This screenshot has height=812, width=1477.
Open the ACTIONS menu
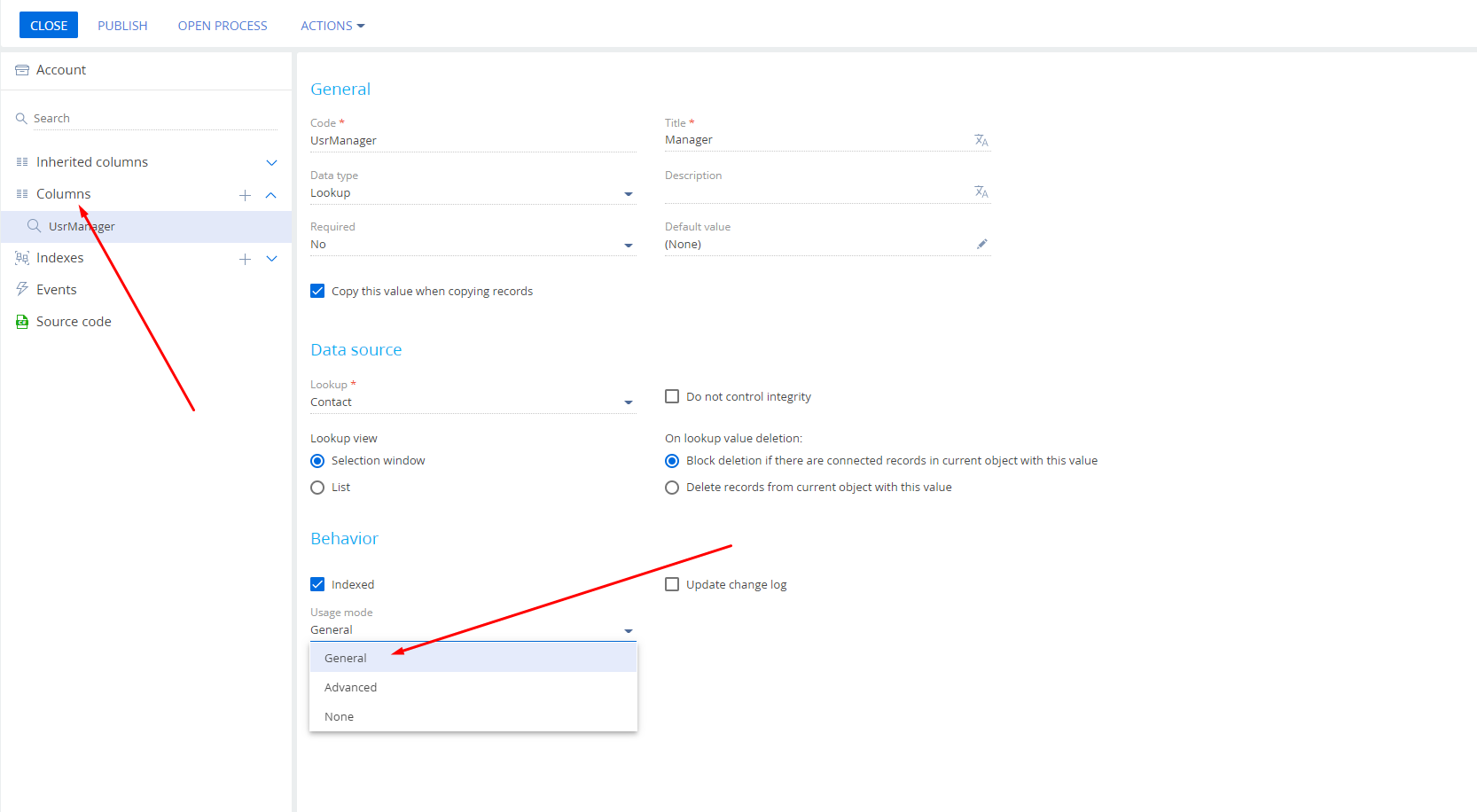point(332,25)
